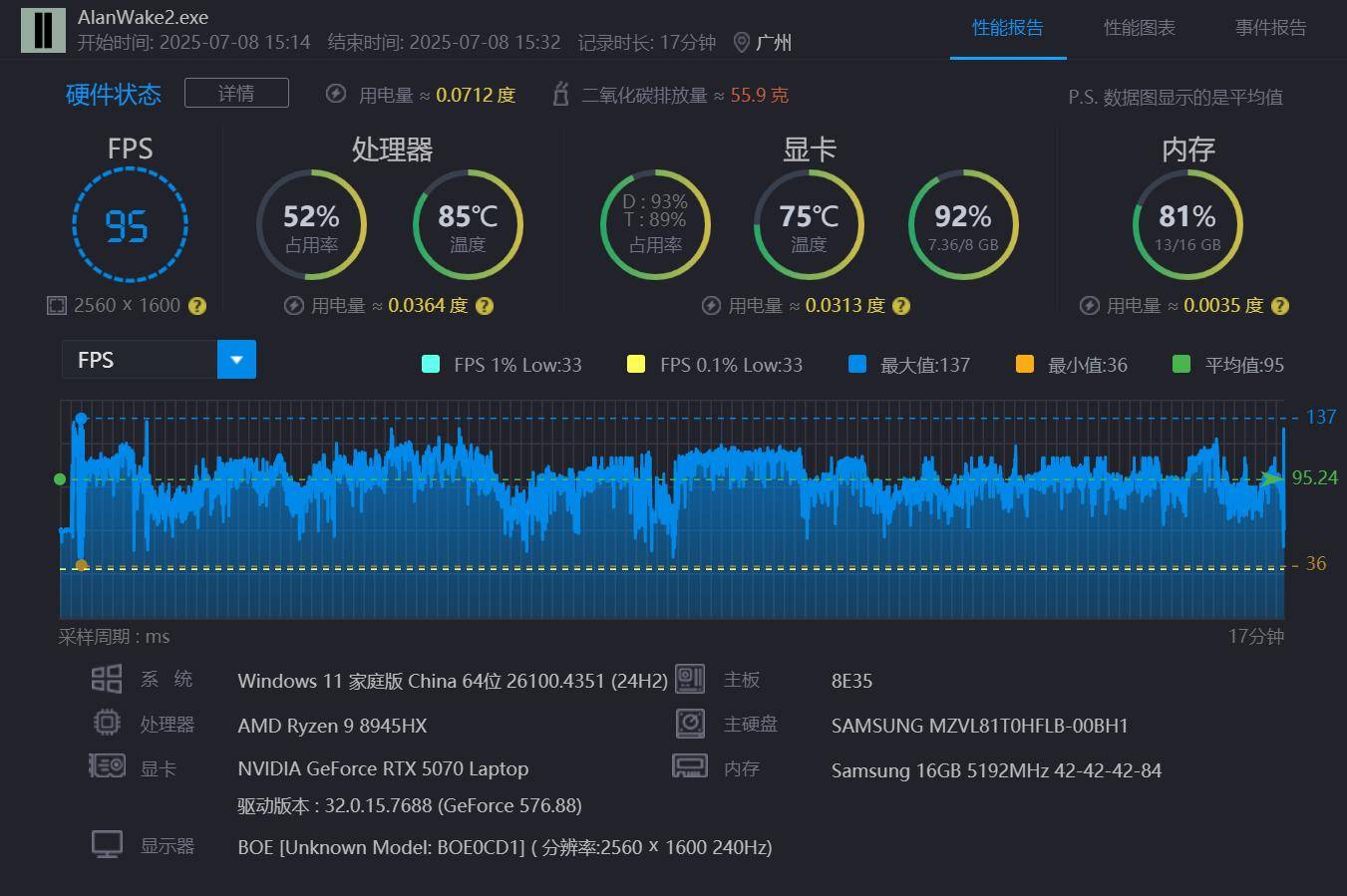
Task: Switch to the 事件报告 tab
Action: click(x=1271, y=28)
